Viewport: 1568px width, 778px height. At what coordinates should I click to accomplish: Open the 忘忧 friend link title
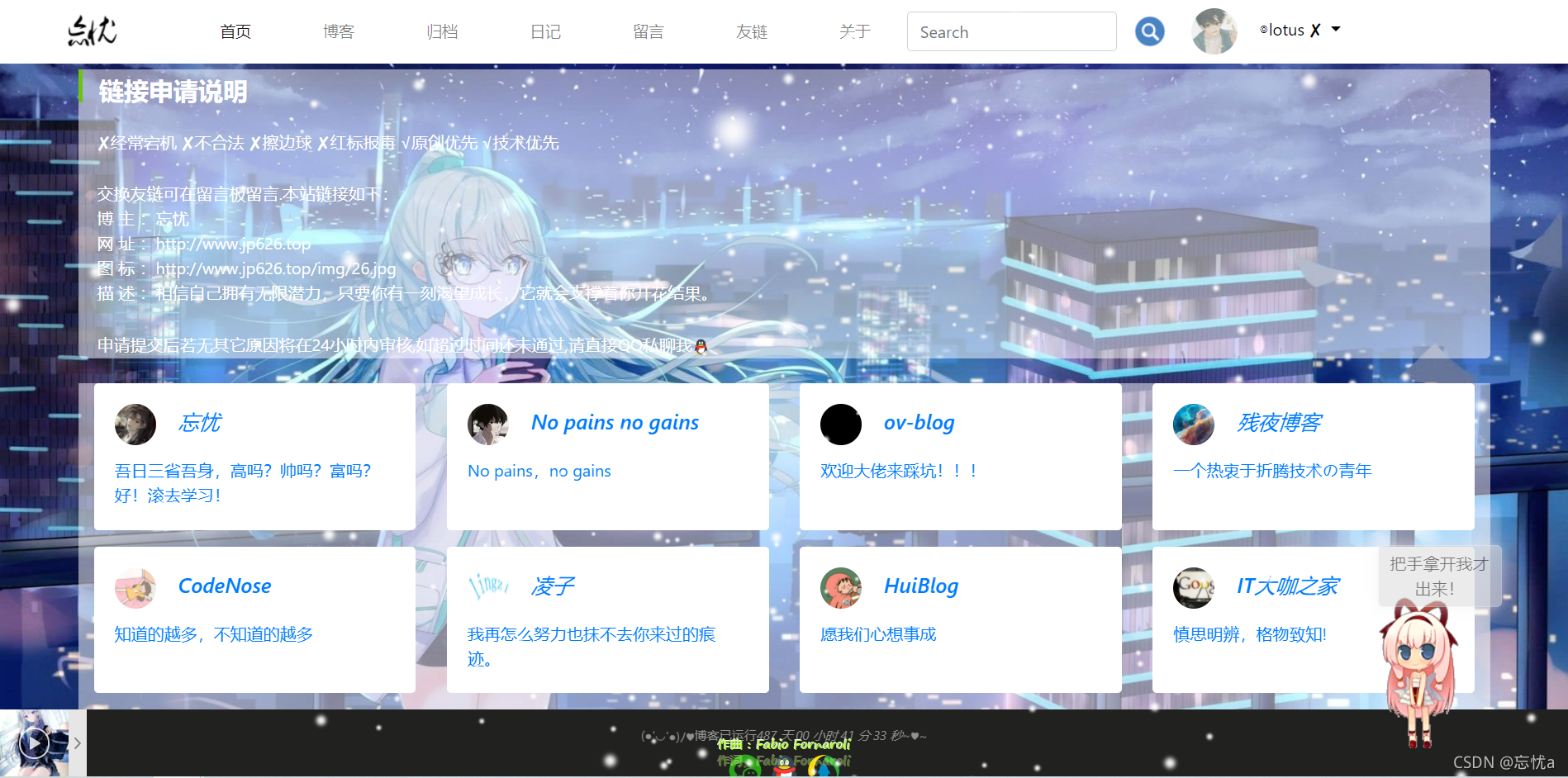click(200, 423)
